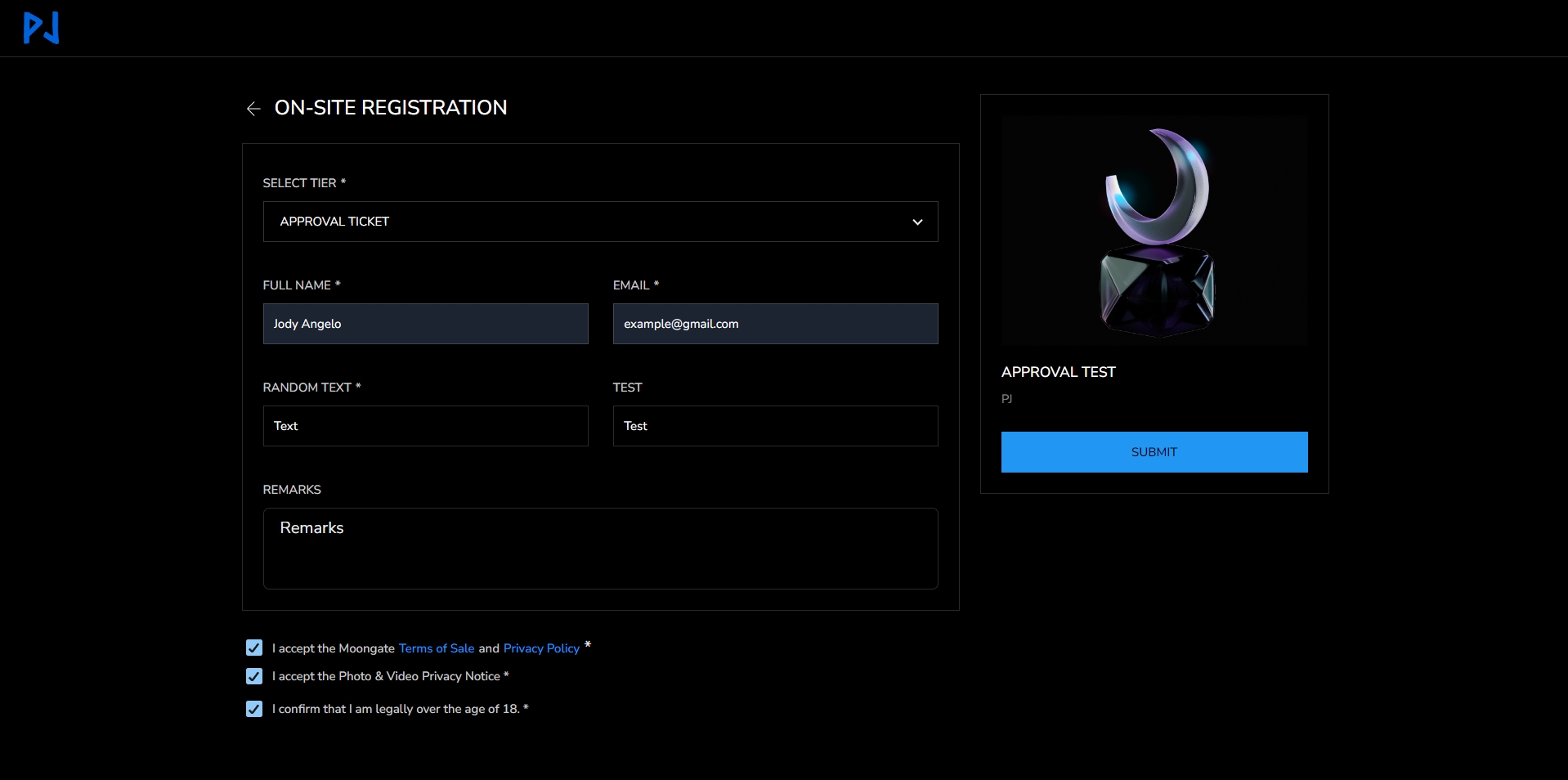
Task: Click the On-Site Registration heading
Action: click(x=390, y=108)
